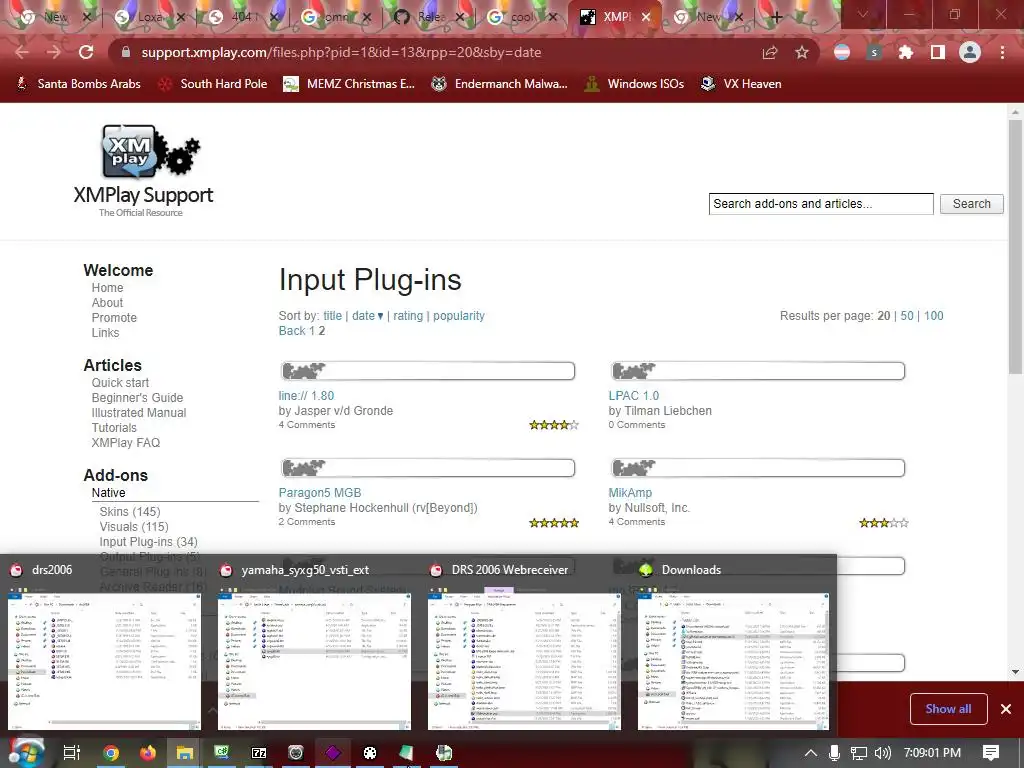1024x768 pixels.
Task: Open the Beginner's Guide article
Action: point(137,398)
